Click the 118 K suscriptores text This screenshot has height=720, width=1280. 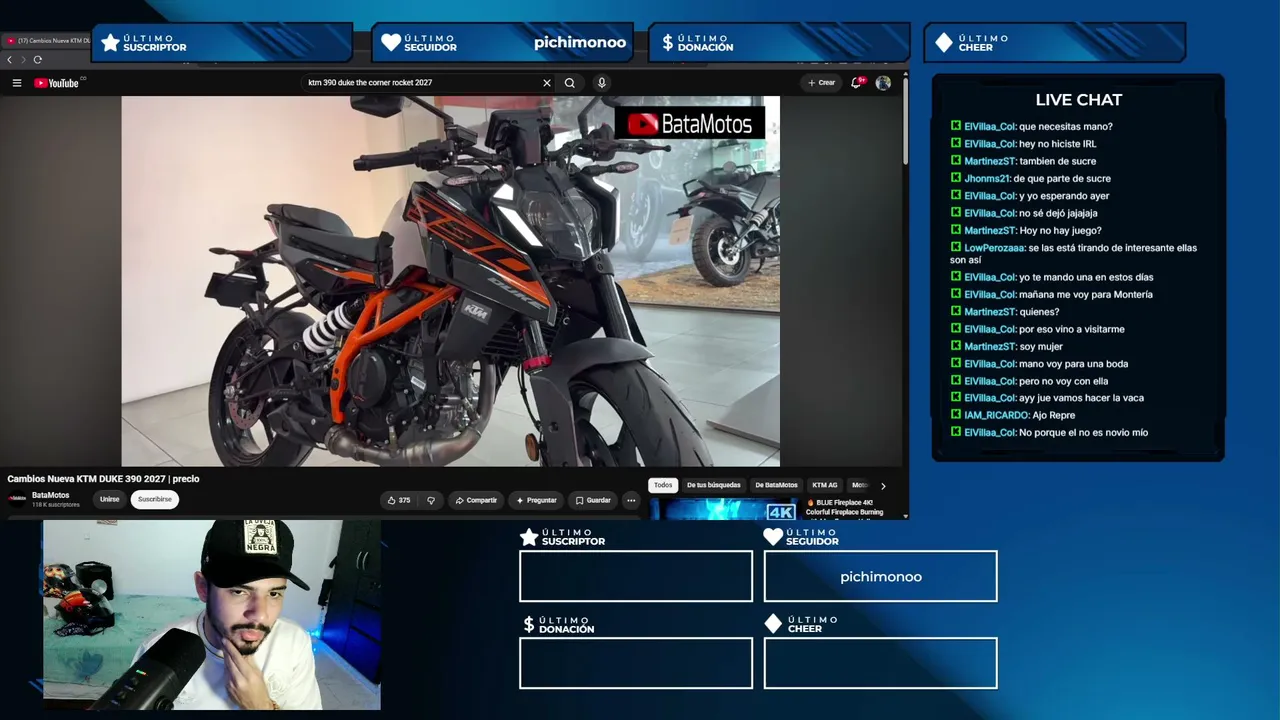tap(56, 504)
